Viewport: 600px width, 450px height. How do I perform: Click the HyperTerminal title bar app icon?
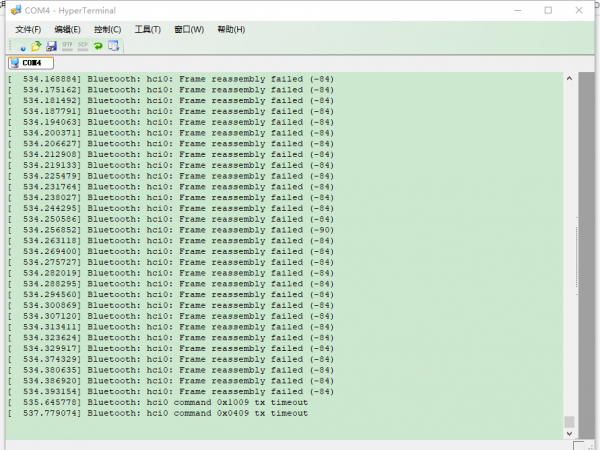[13, 10]
